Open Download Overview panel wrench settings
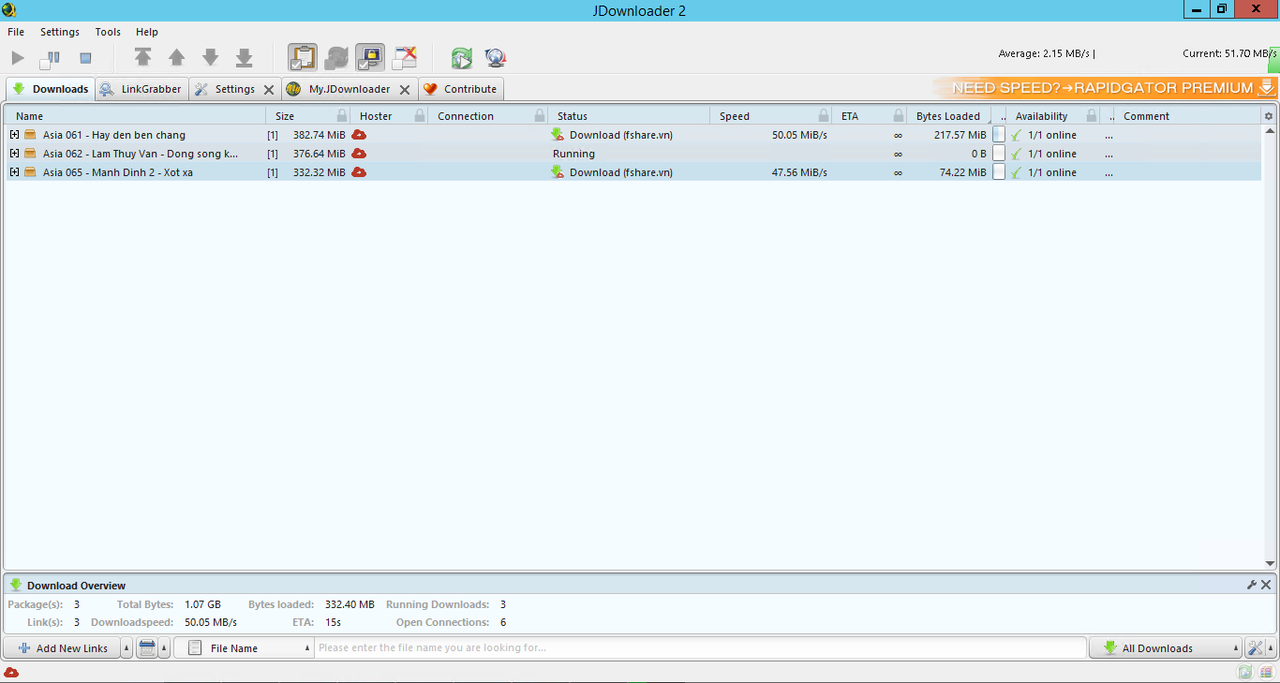1280x683 pixels. 1252,585
